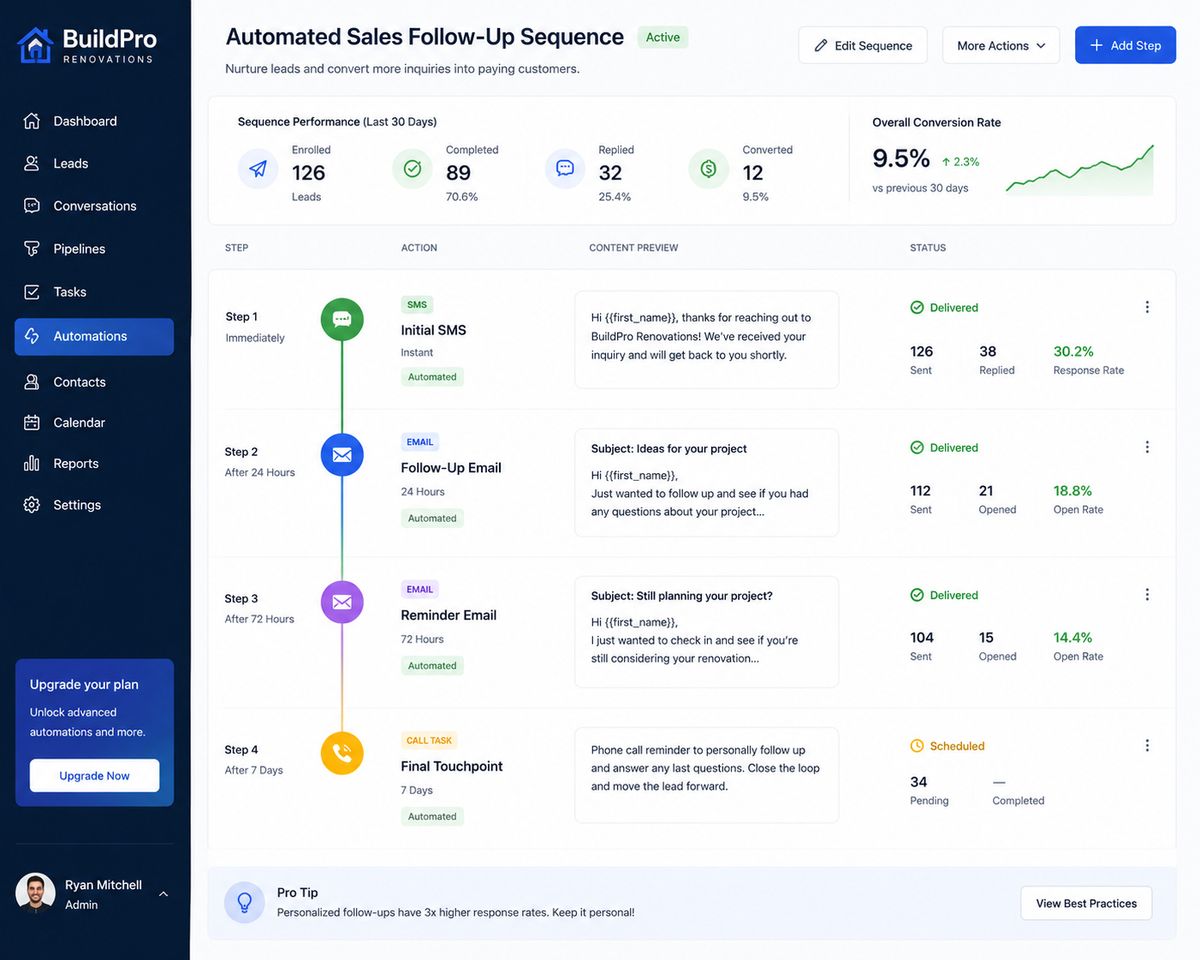The height and width of the screenshot is (960, 1200).
Task: Click the Reminder Email step title
Action: coord(449,615)
